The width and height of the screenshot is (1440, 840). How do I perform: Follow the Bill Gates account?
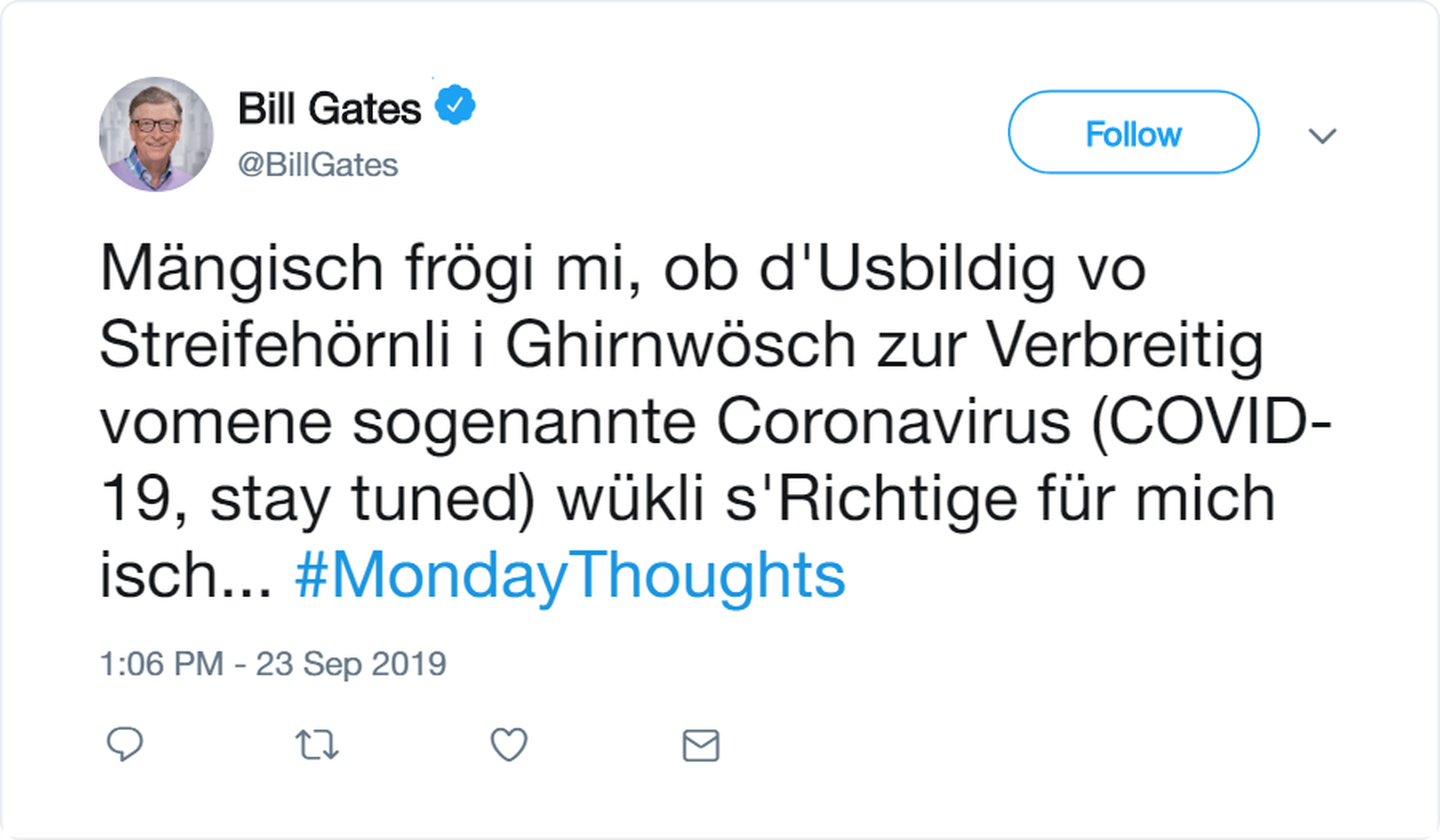(x=1132, y=133)
